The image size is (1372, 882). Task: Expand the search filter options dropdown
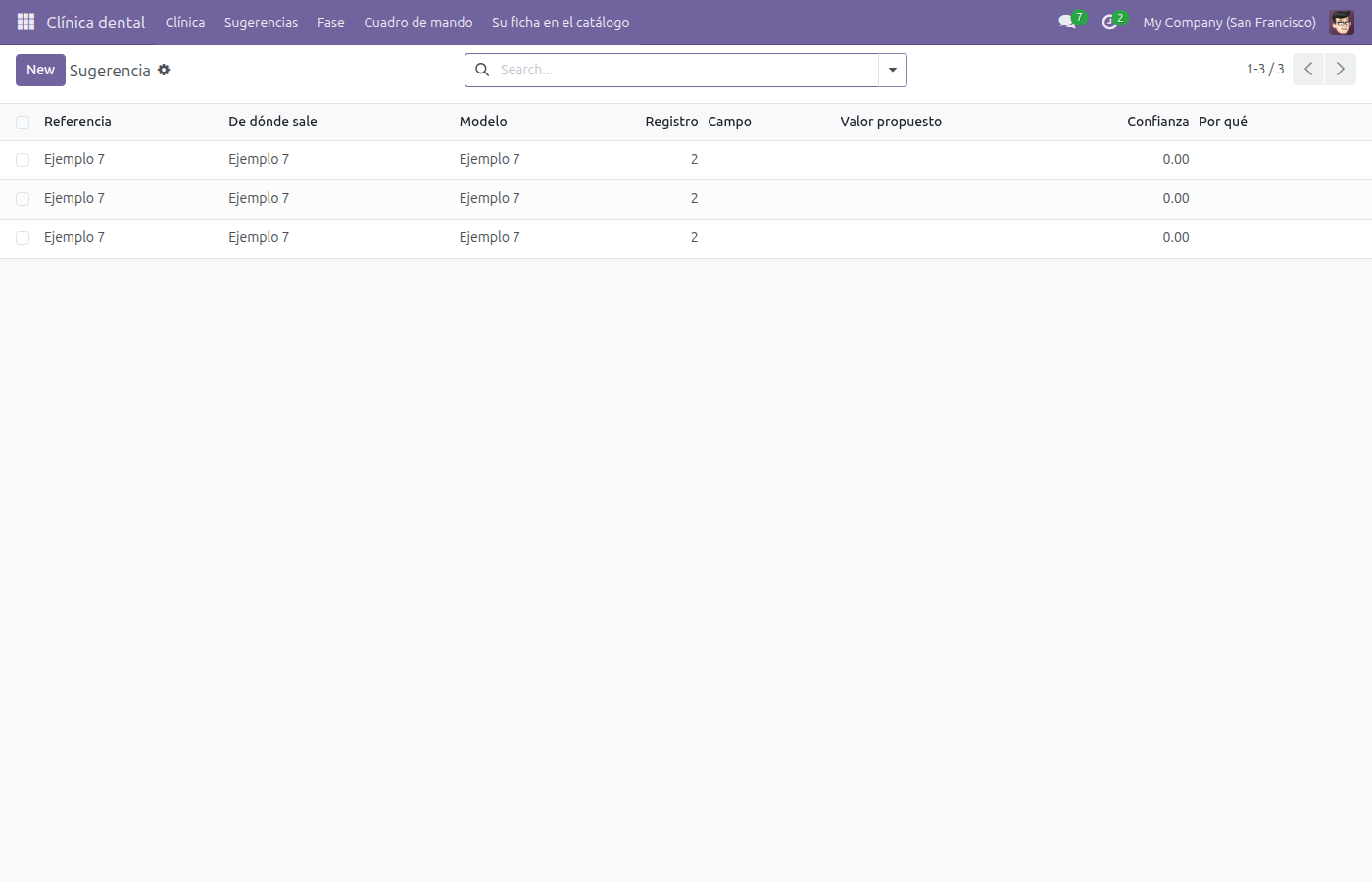click(893, 70)
